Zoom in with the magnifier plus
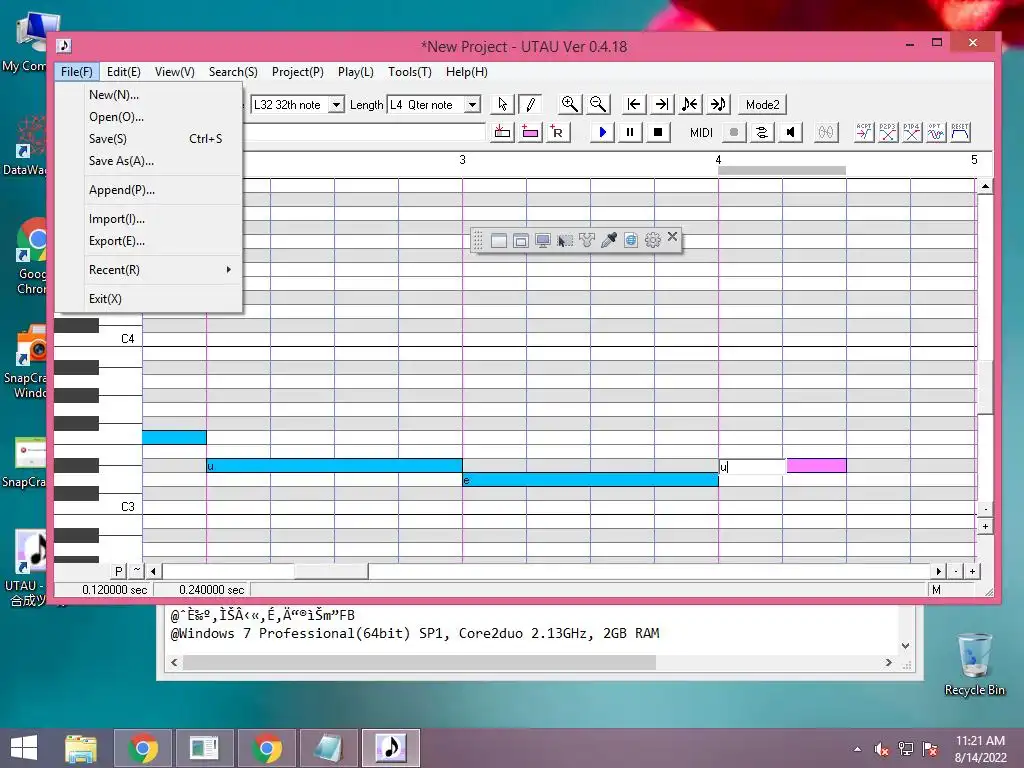 pyautogui.click(x=569, y=104)
